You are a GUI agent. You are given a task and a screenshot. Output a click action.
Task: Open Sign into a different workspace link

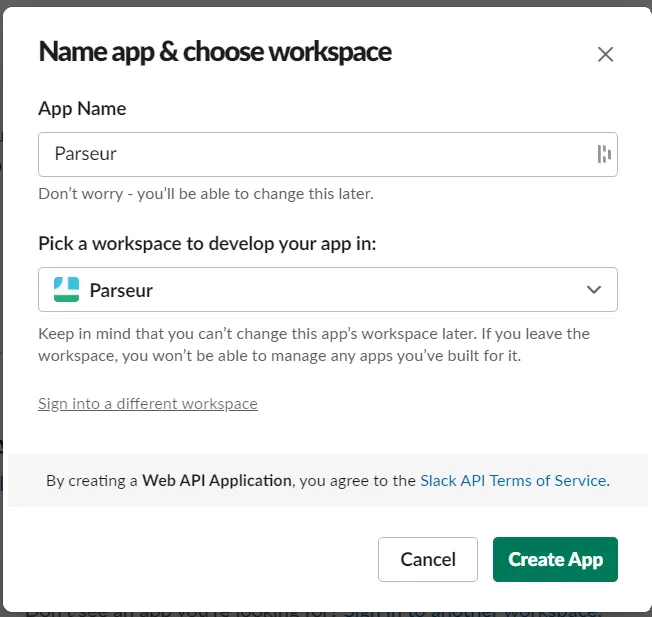(148, 404)
